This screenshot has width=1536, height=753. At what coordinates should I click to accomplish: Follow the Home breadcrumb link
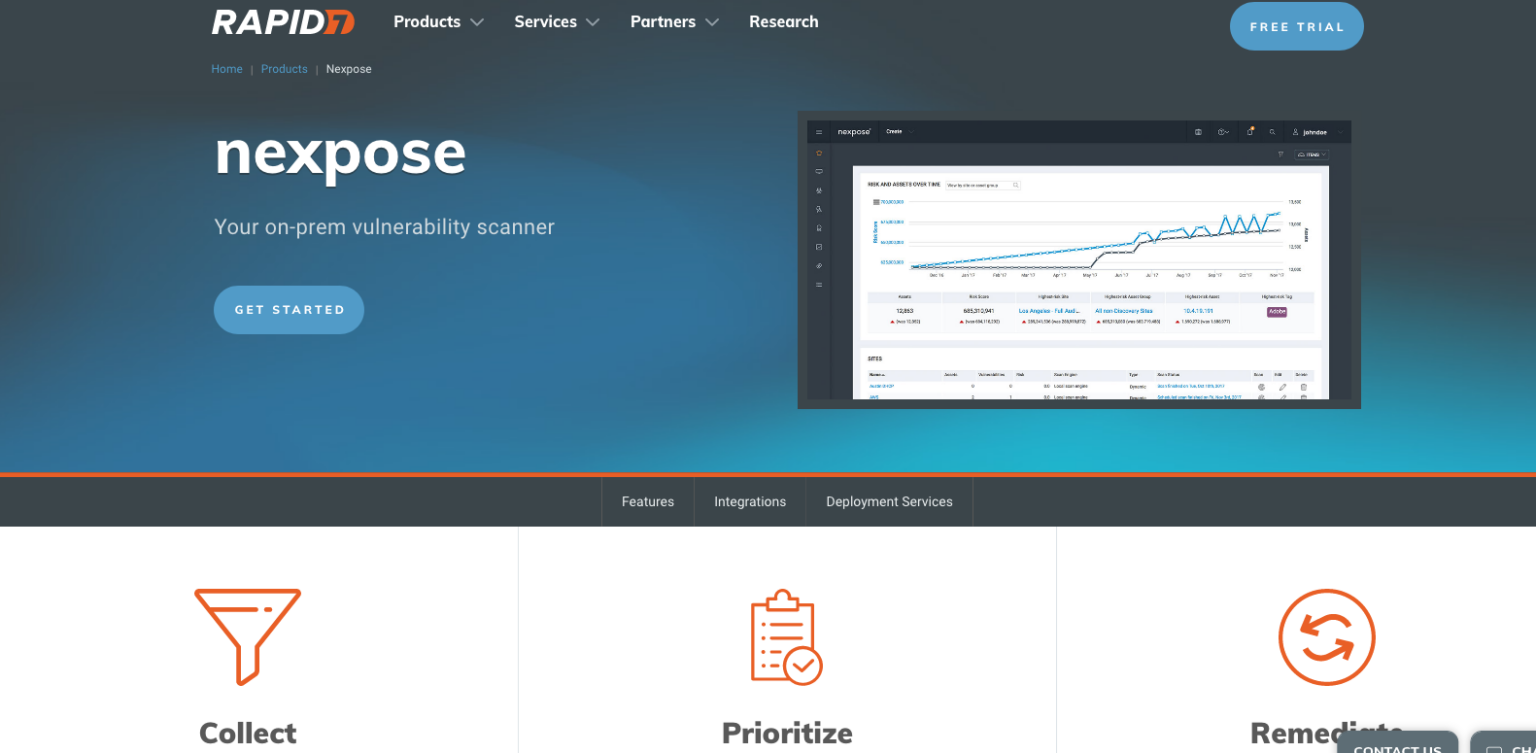coord(227,69)
